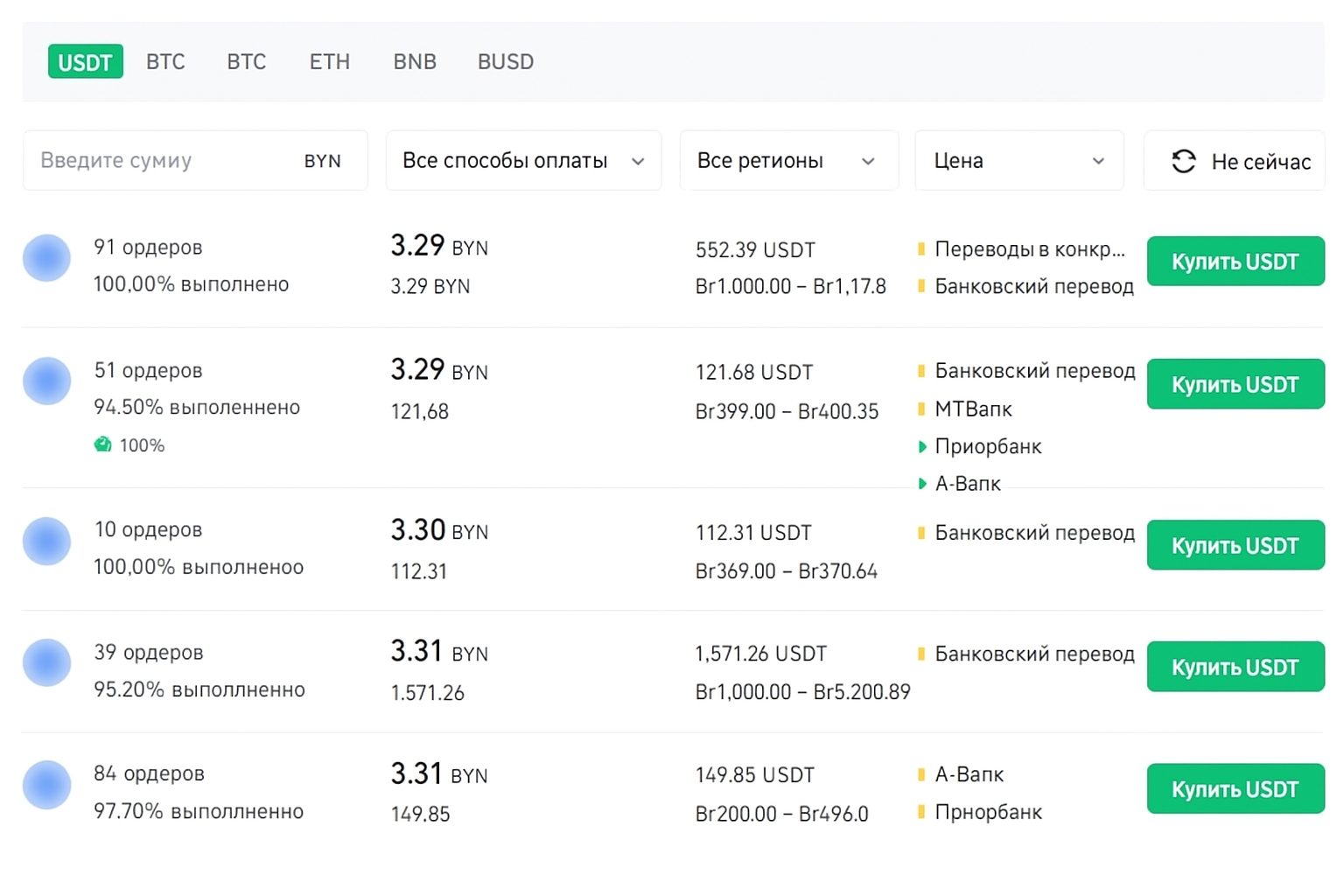Open the avatar of the 84 ordеров seller
This screenshot has width=1344, height=896.
pyautogui.click(x=46, y=784)
